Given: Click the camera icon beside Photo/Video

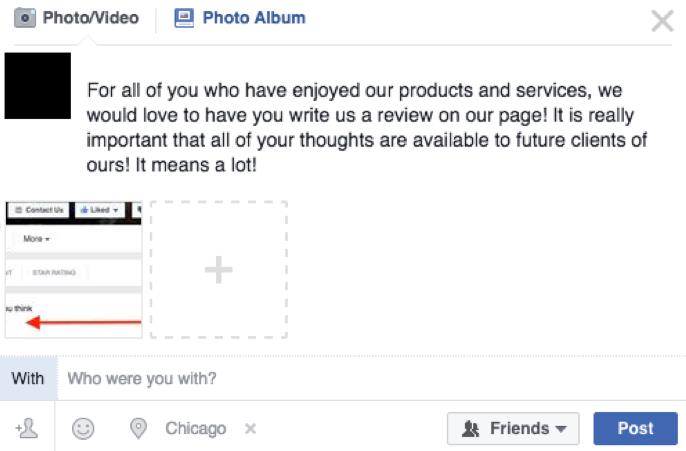Looking at the screenshot, I should (x=25, y=18).
